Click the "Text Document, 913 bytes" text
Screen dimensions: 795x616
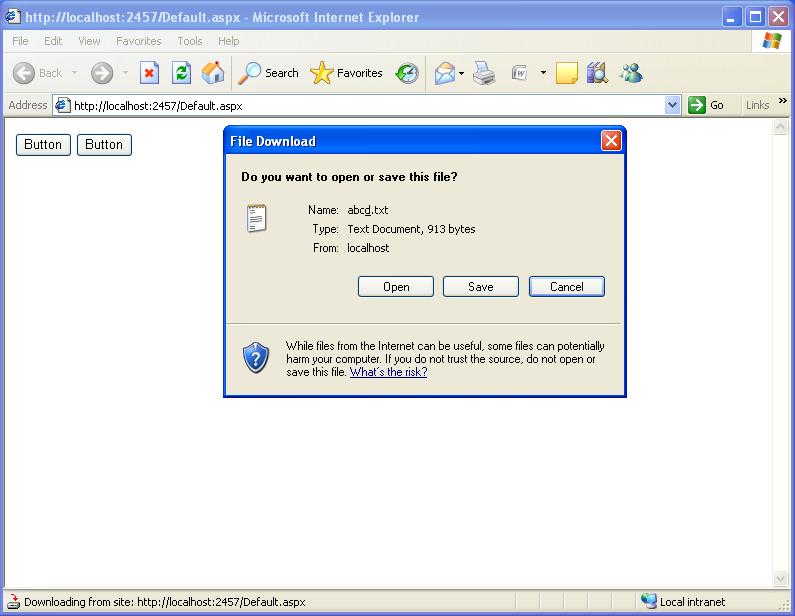(x=411, y=229)
